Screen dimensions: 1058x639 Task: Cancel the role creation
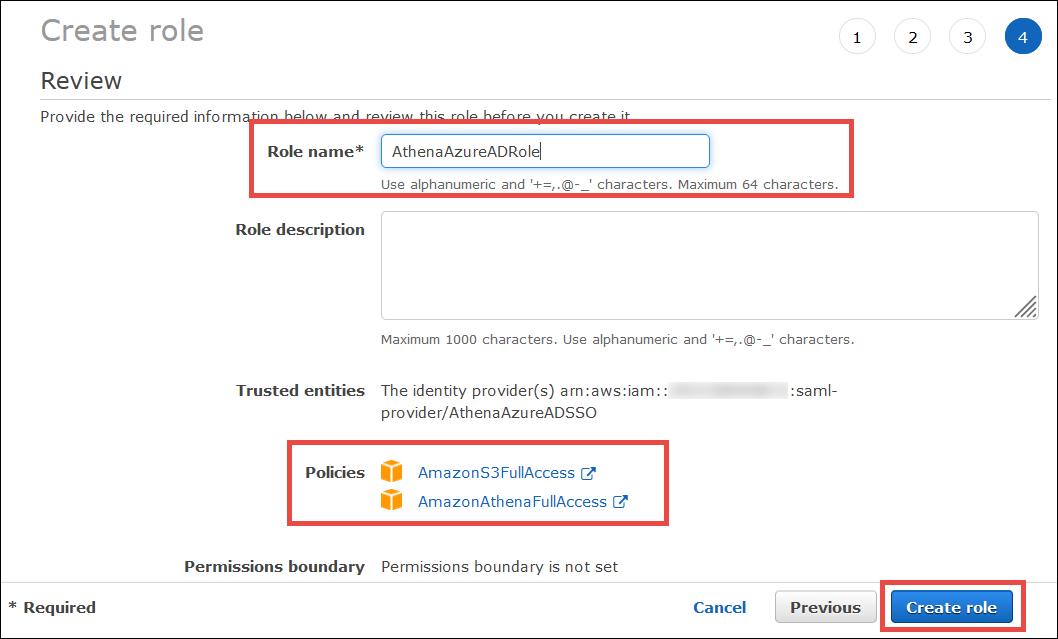pos(719,607)
